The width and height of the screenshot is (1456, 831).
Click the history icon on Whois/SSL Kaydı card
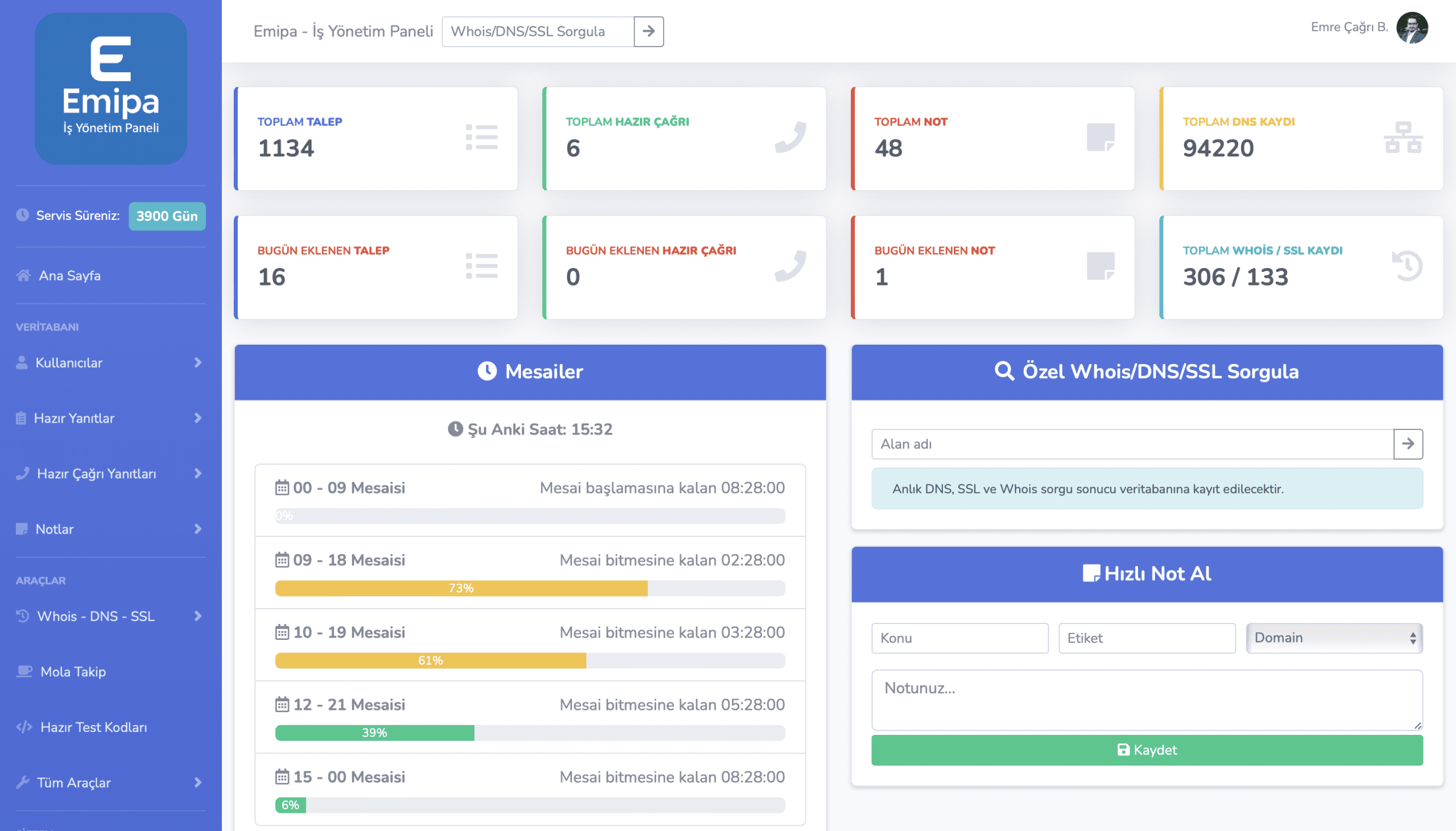pos(1407,266)
